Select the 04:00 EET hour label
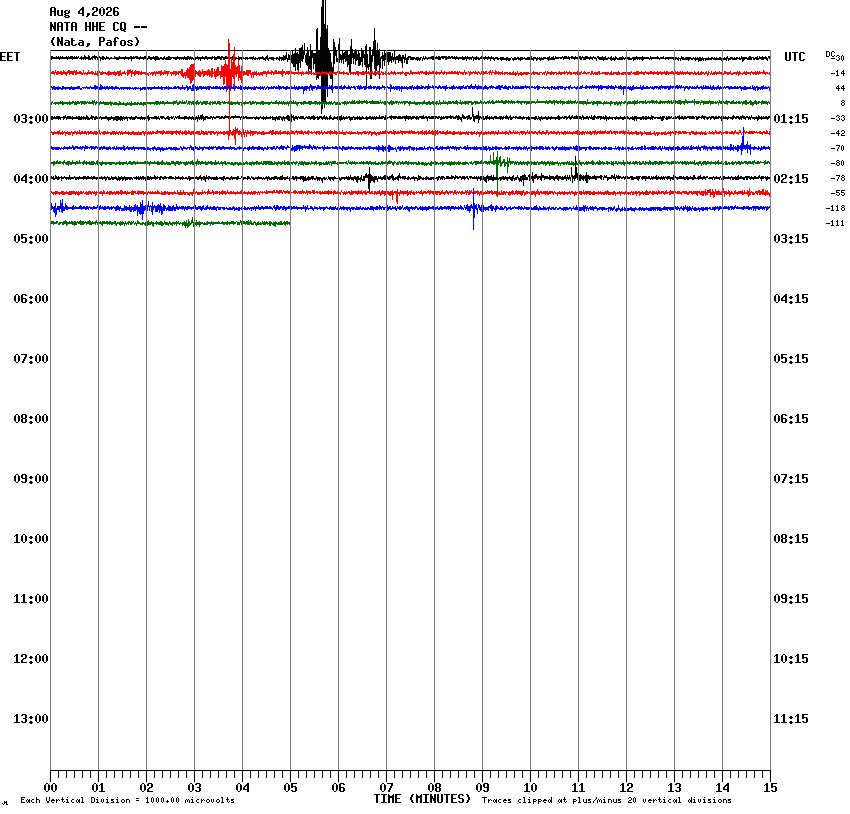This screenshot has height=814, width=850. (31, 179)
